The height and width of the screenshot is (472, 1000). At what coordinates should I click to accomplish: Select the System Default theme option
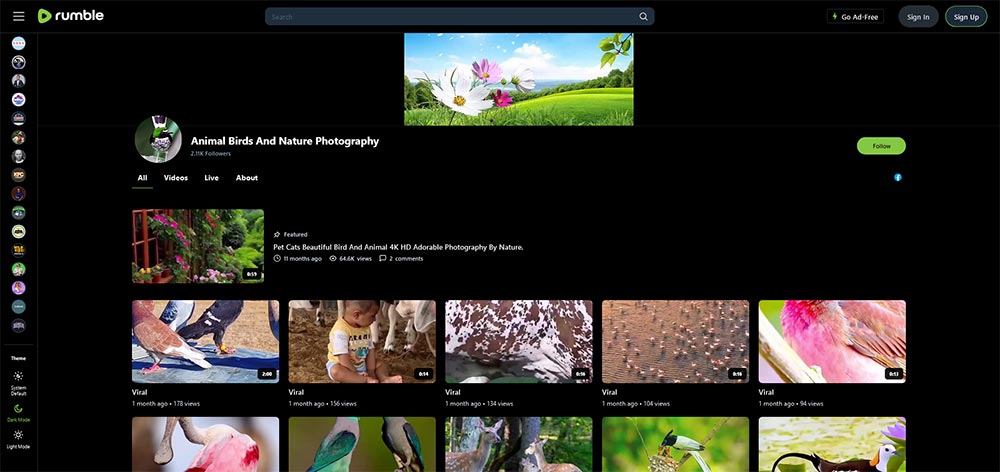coord(18,383)
